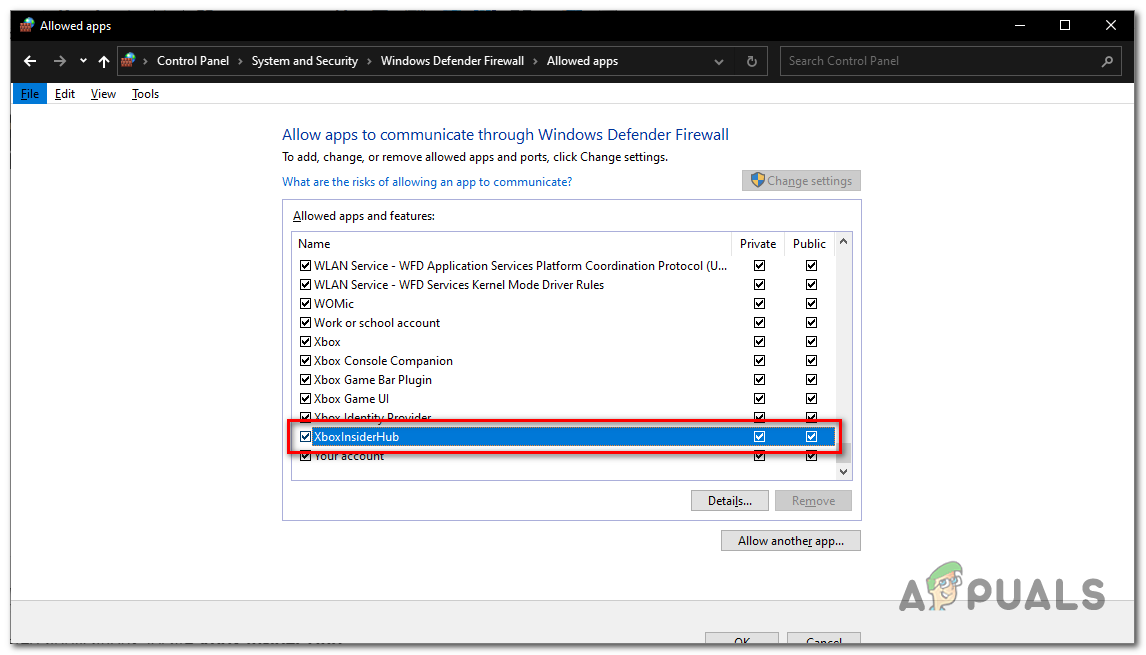The width and height of the screenshot is (1146, 655).
Task: Refresh the Allowed apps page
Action: coord(751,61)
